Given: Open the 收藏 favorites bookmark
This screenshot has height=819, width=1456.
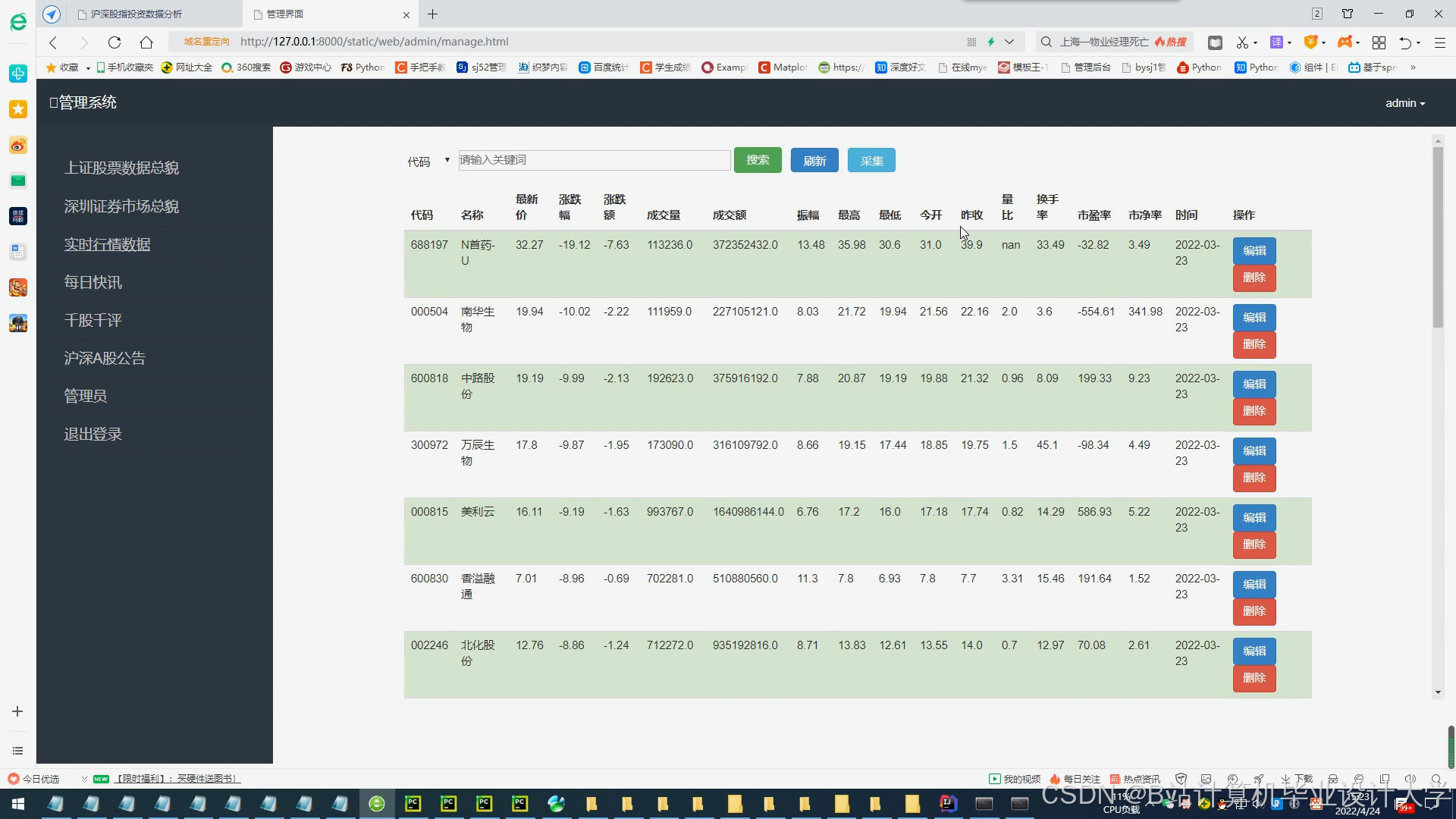Looking at the screenshot, I should [x=63, y=67].
